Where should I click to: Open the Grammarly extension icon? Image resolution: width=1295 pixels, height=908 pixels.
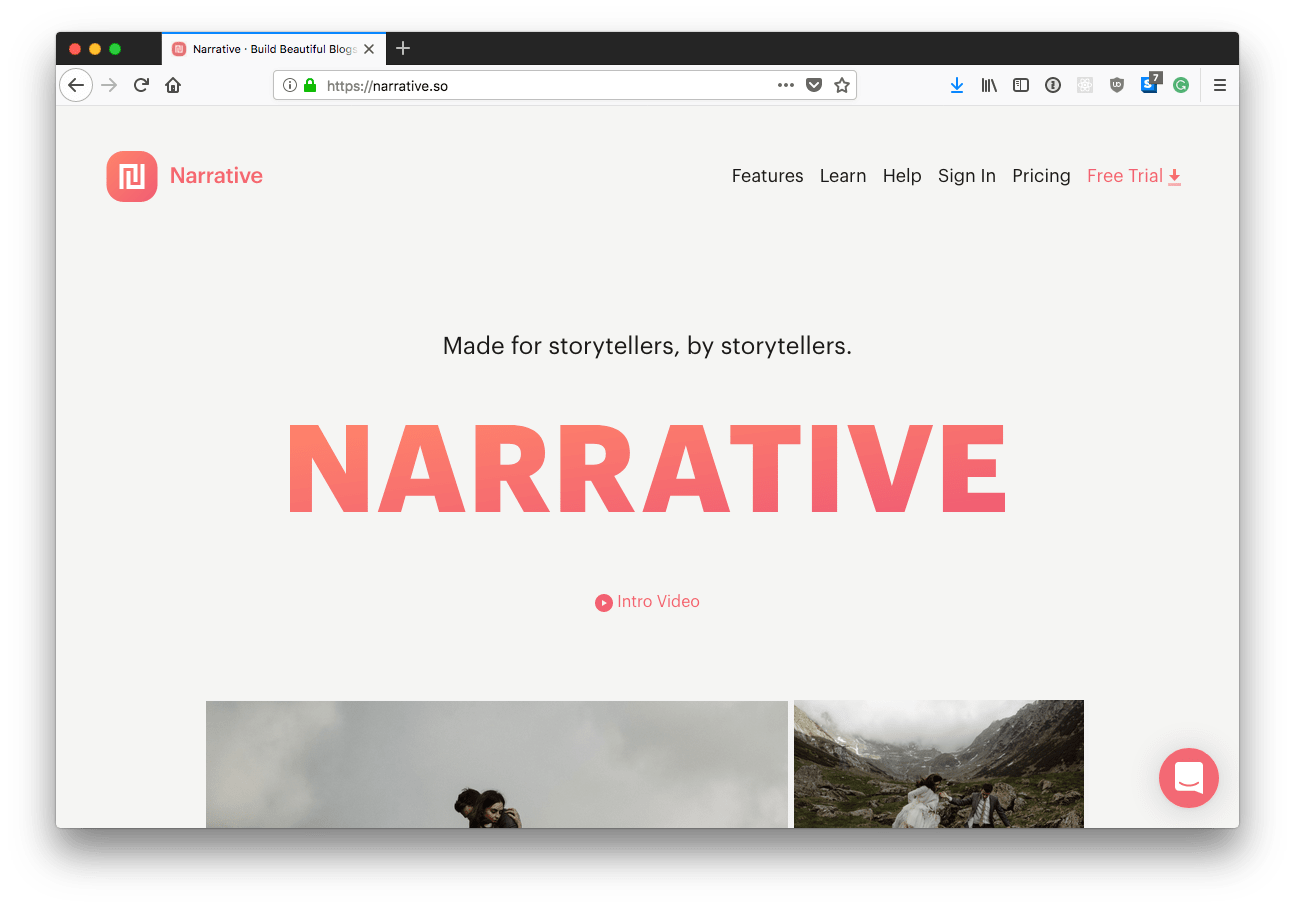1181,86
